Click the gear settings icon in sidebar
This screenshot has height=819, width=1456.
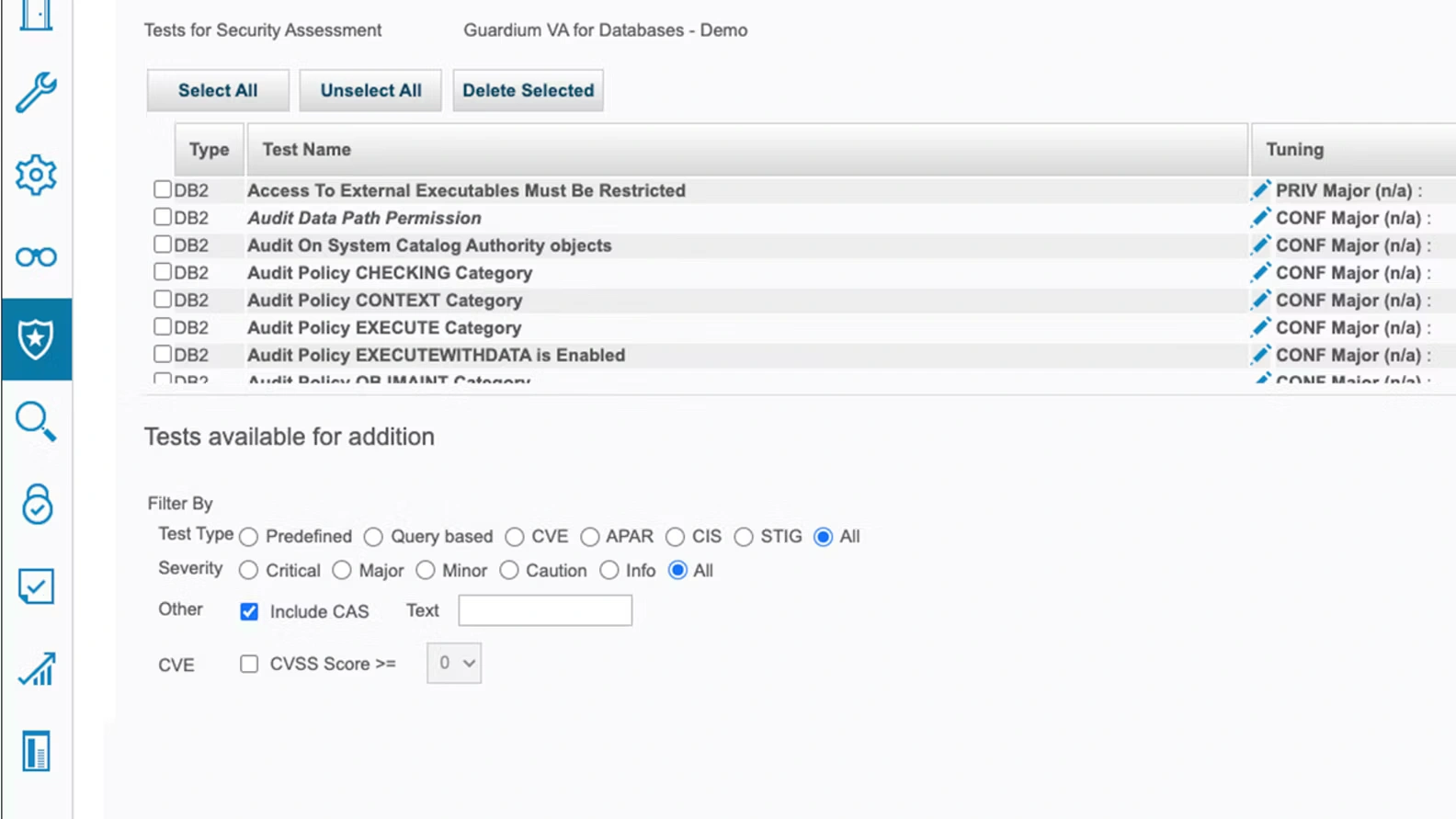[x=36, y=175]
